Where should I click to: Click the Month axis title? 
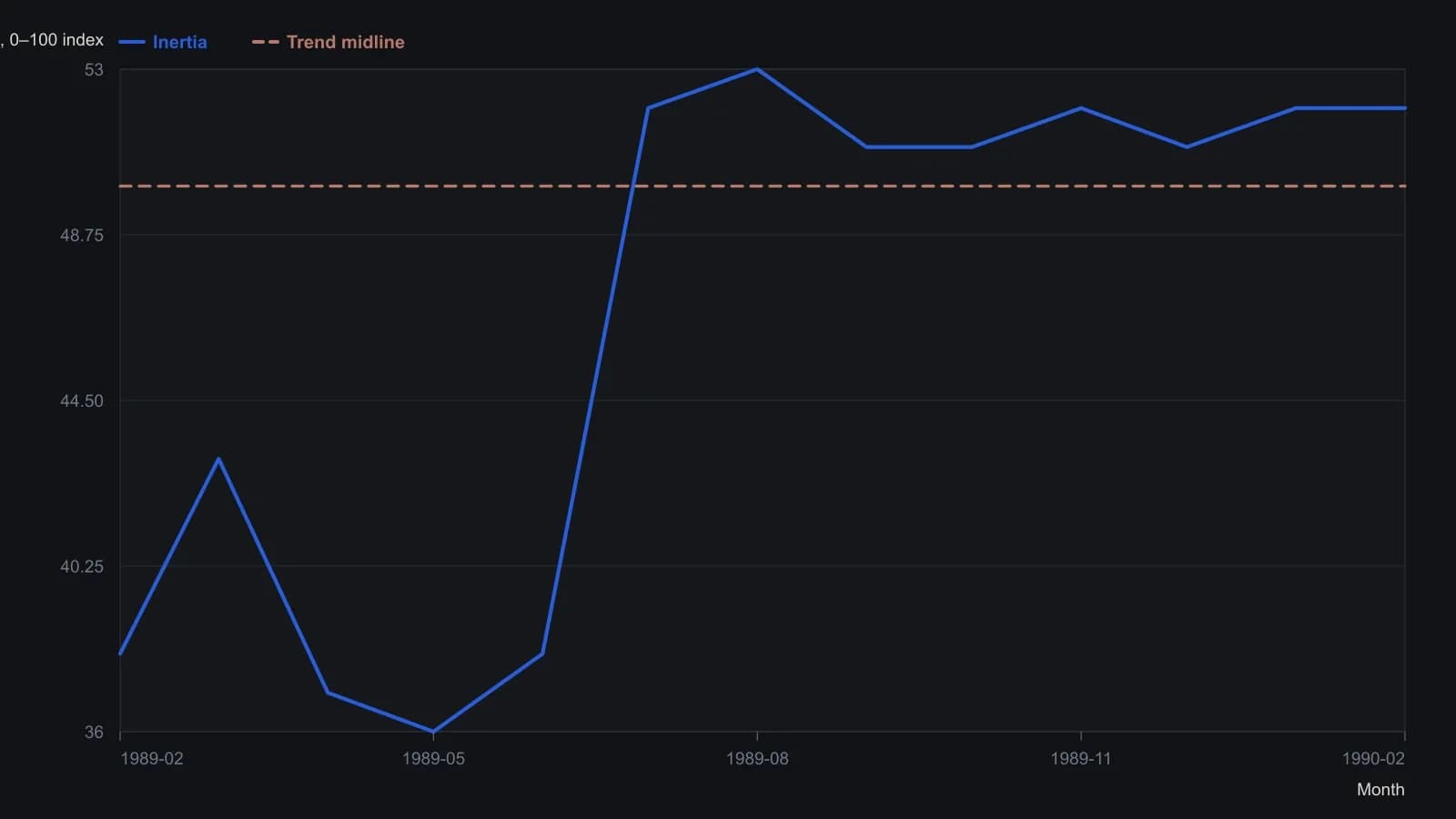tap(1380, 790)
